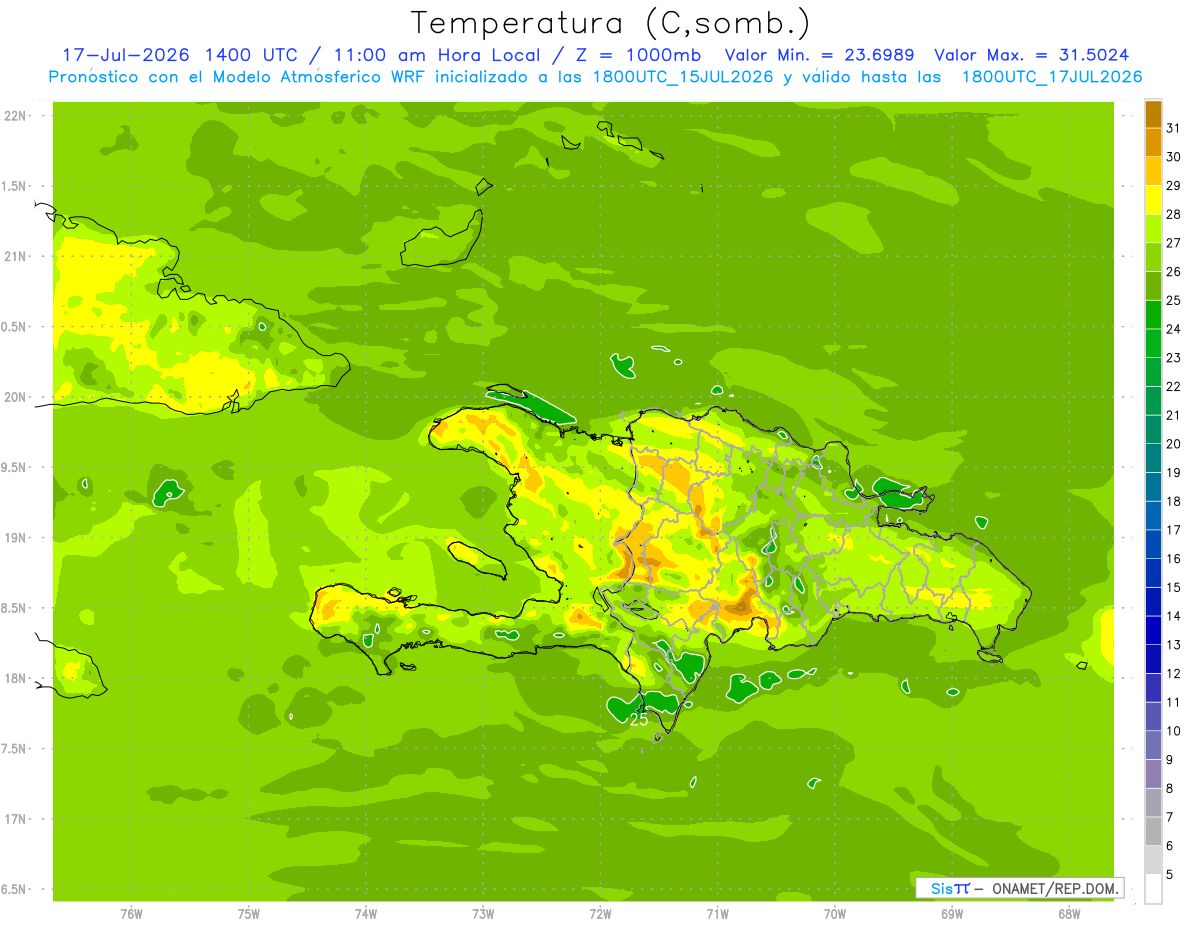The height and width of the screenshot is (927, 1200).
Task: Click the '74W' longitude axis label
Action: pyautogui.click(x=366, y=914)
